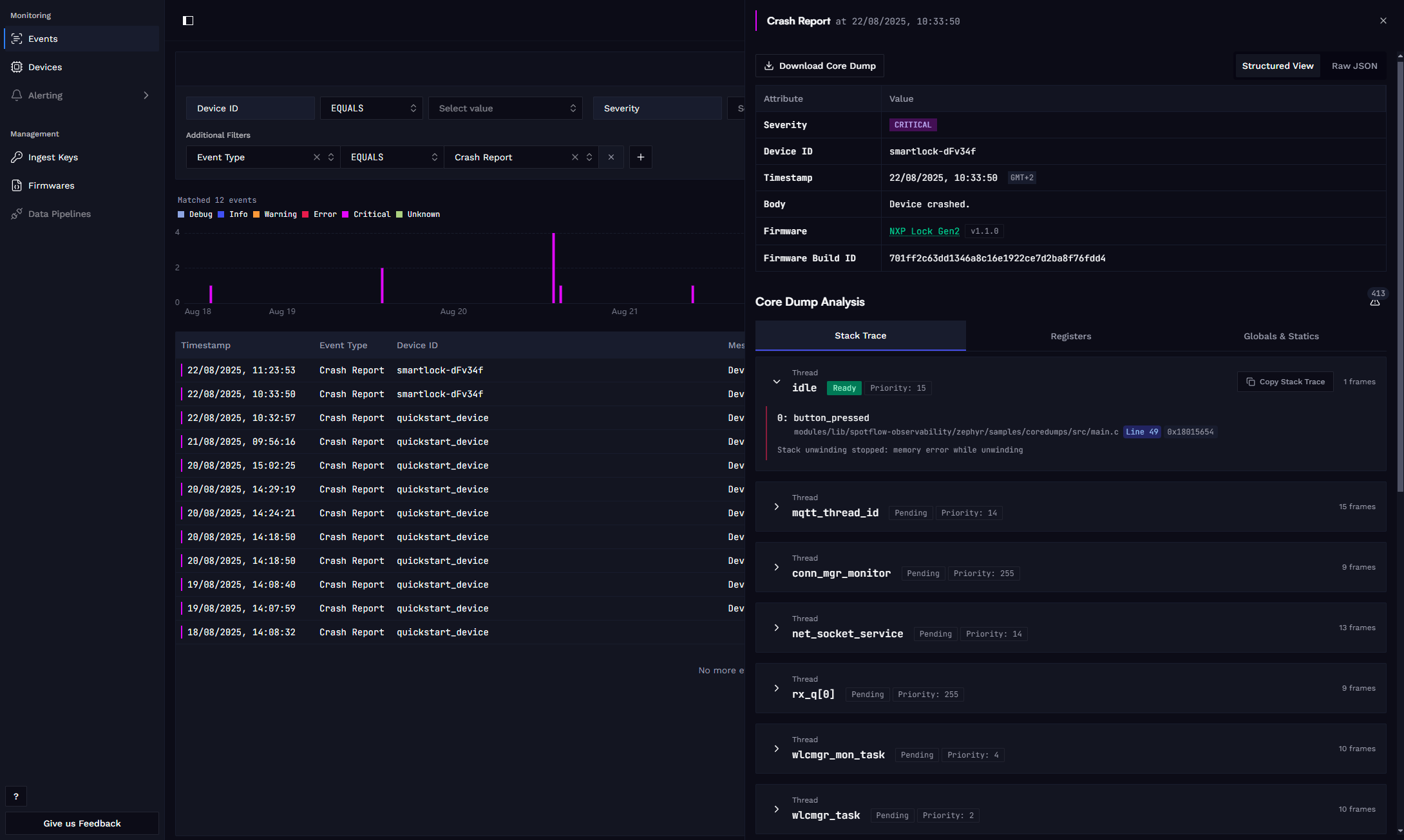Expand the conn_mgr_monitor thread

pos(777,567)
